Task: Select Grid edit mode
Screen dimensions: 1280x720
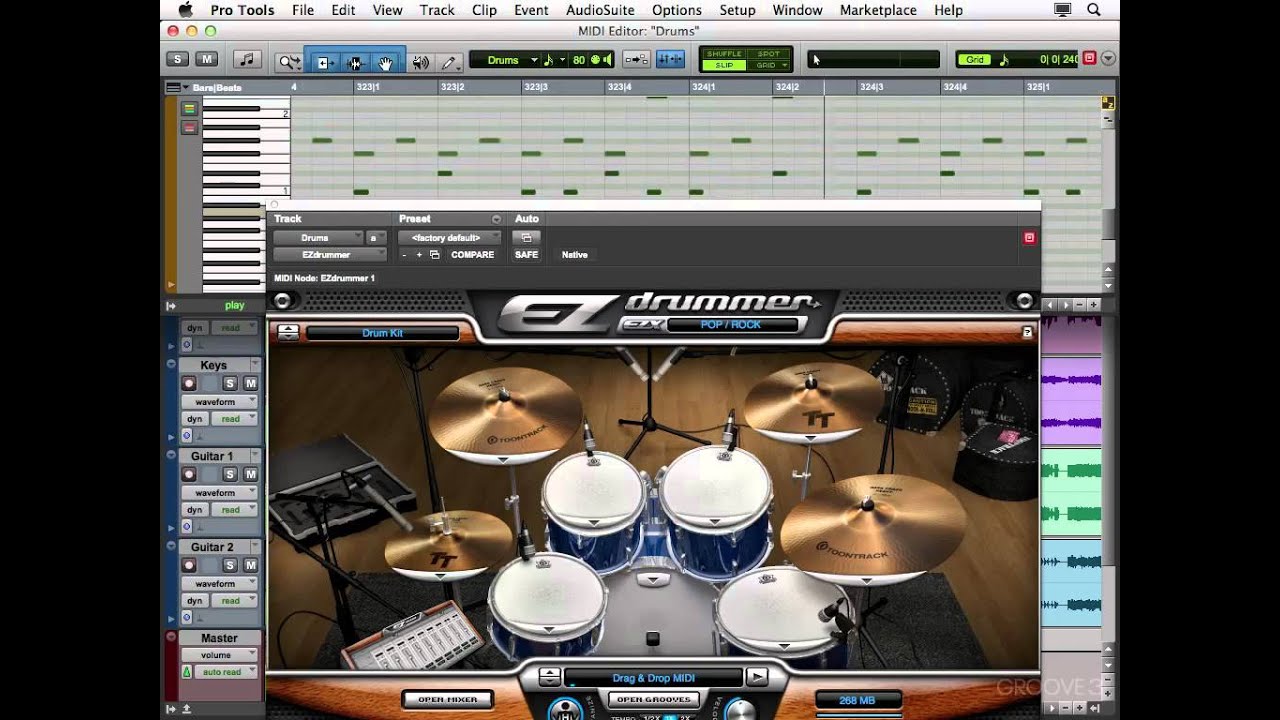Action: 768,65
